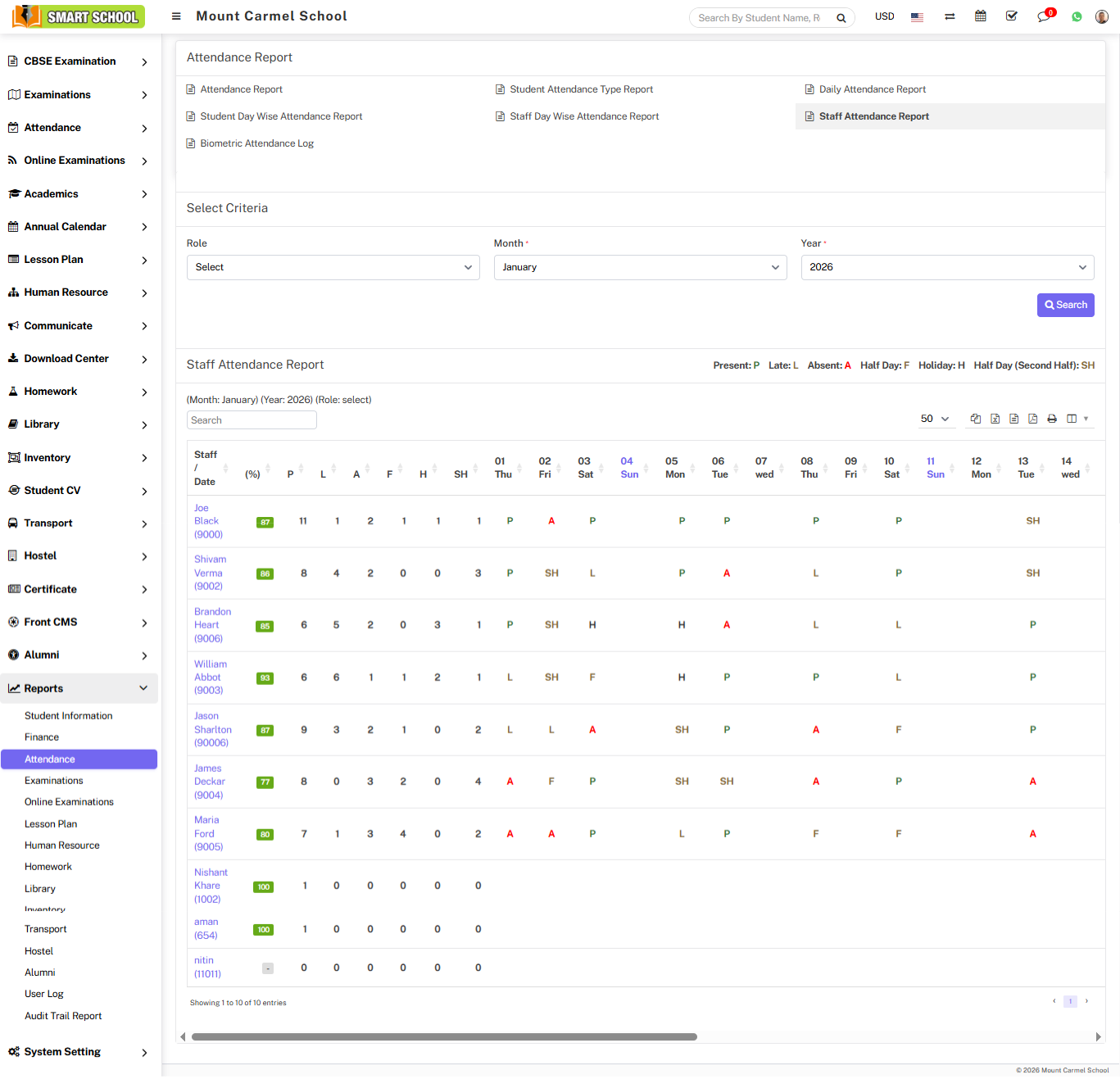The height and width of the screenshot is (1079, 1120).
Task: Export the report as CSV file
Action: 1013,419
